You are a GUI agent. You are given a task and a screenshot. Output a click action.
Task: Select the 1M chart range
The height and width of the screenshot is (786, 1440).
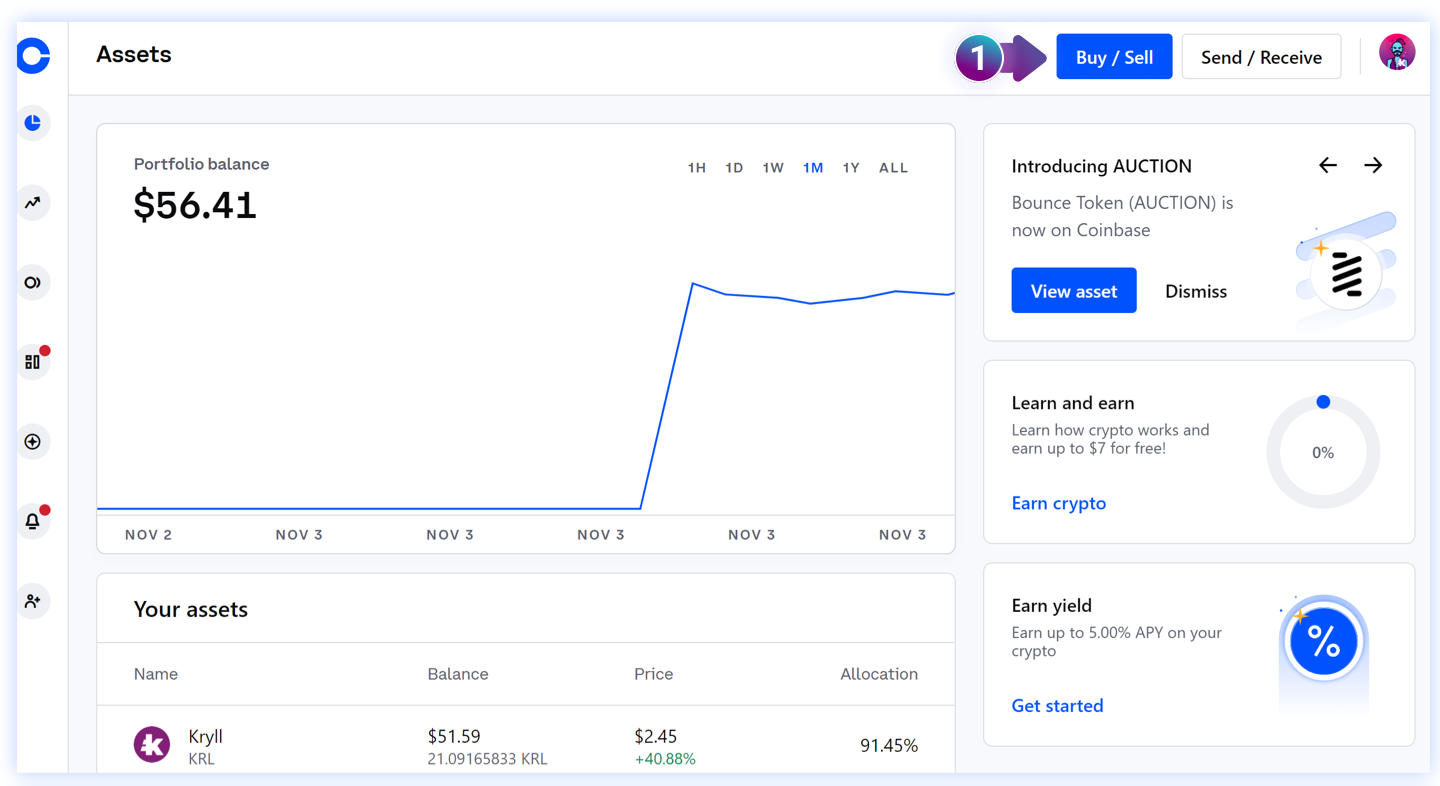click(x=813, y=168)
